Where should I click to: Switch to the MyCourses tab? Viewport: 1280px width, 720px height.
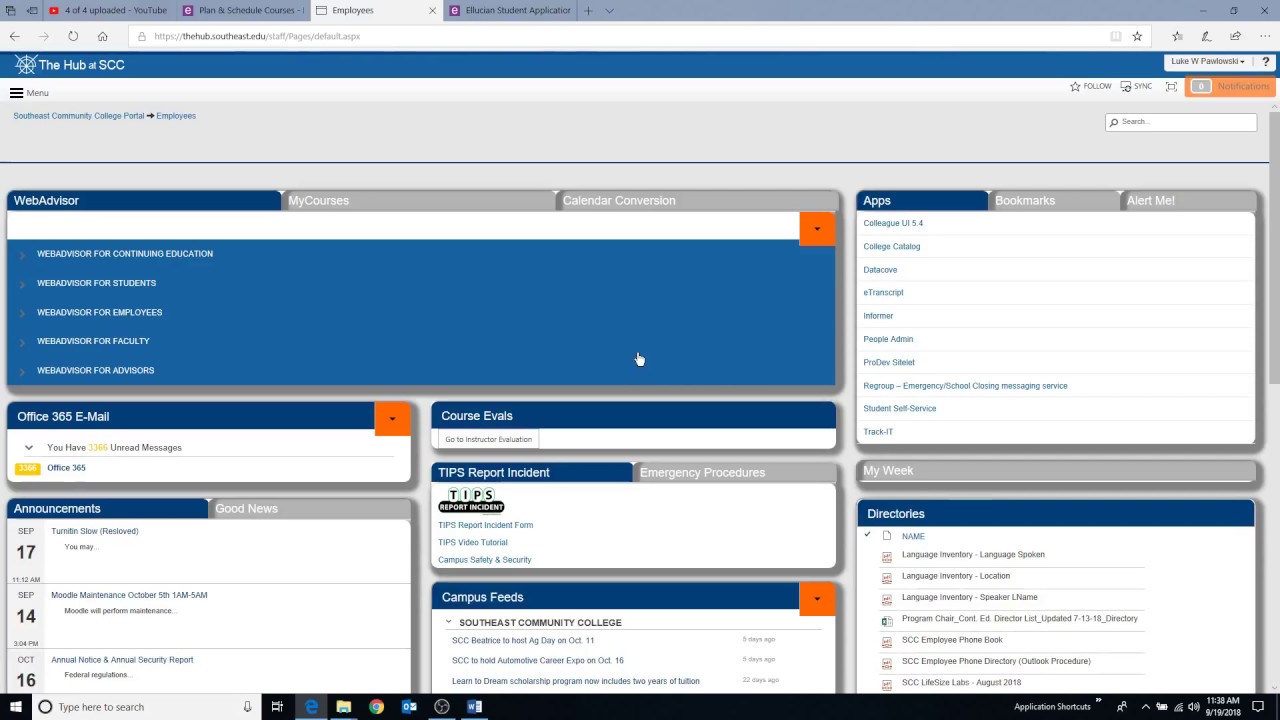[x=418, y=201]
